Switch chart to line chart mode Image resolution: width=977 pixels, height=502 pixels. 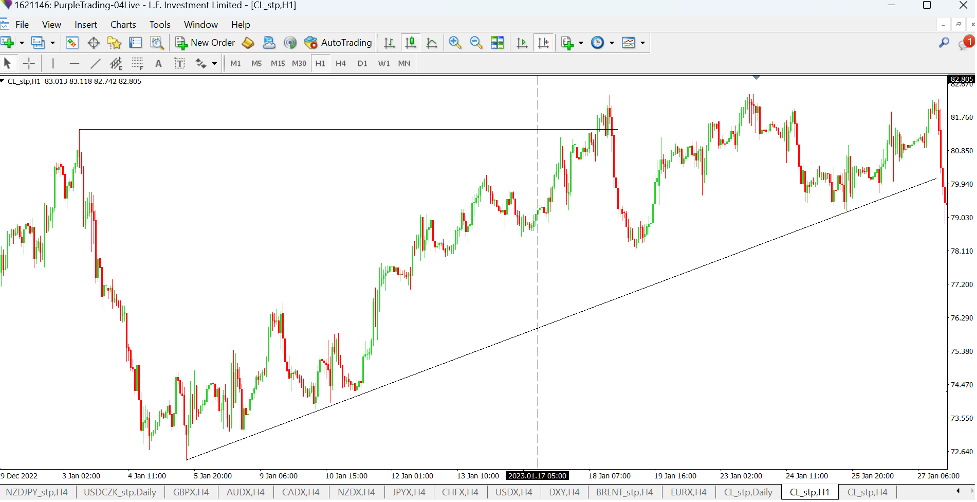tap(431, 42)
